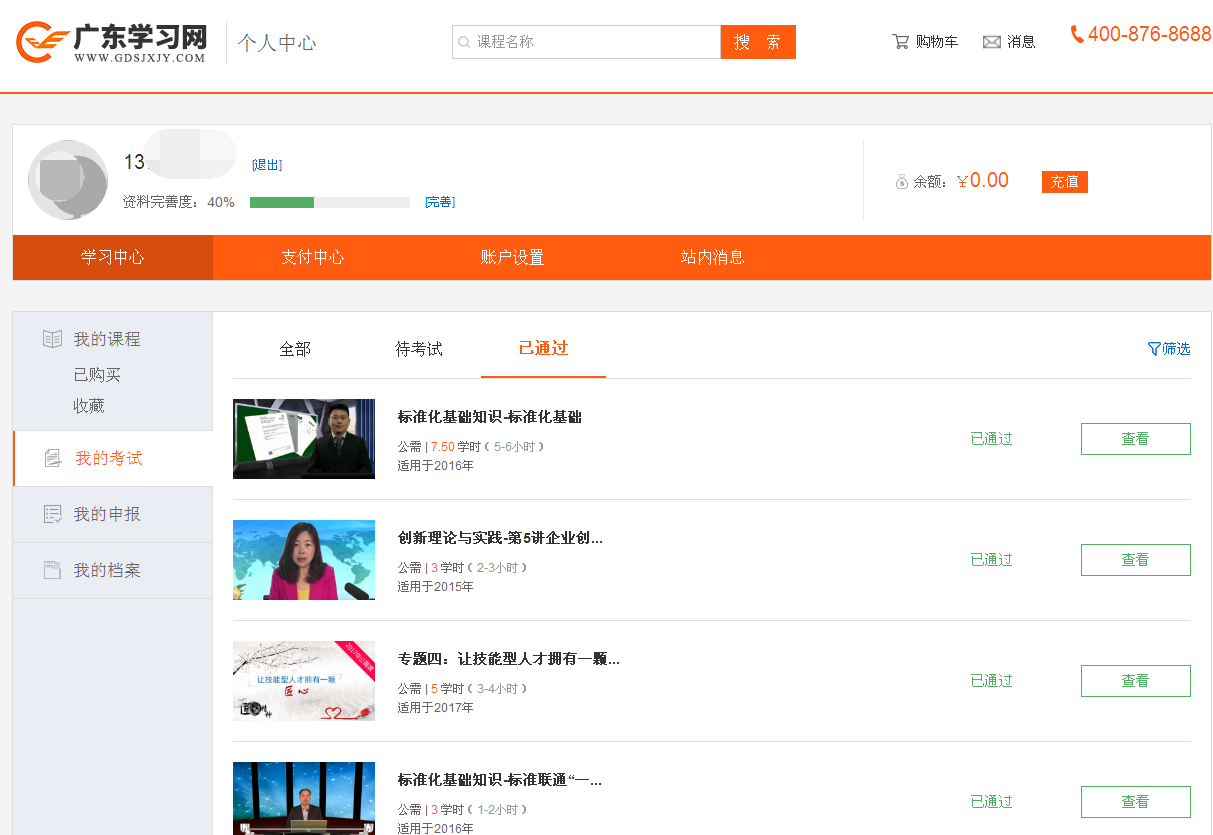This screenshot has height=835, width=1213.
Task: Click the 广东学习网 logo icon
Action: [x=42, y=42]
